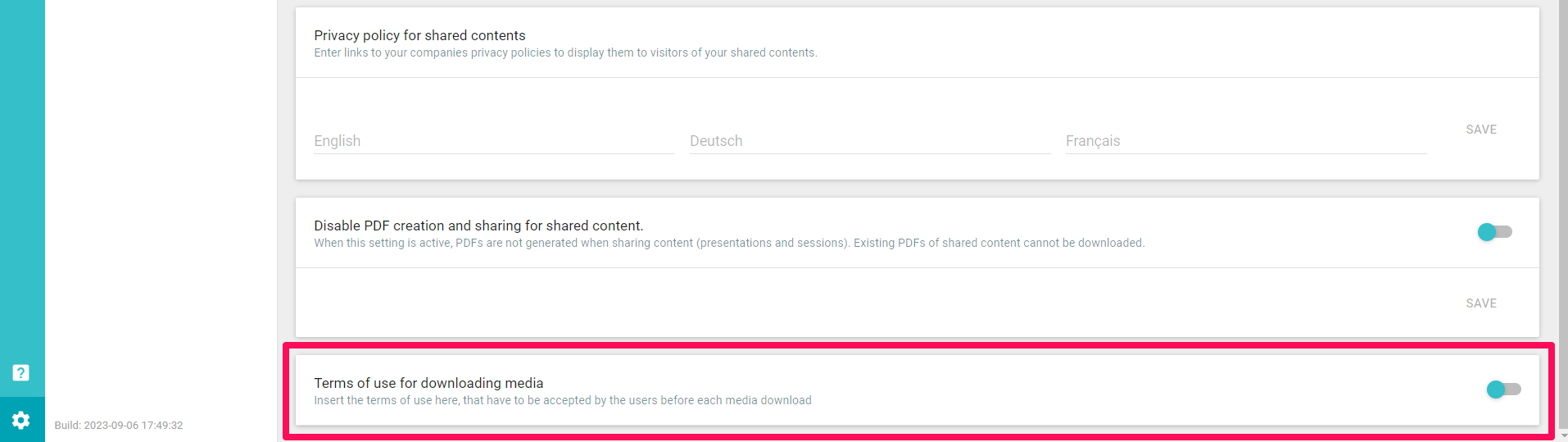Click the PDF setting explanation text
This screenshot has width=1568, height=442.
[729, 243]
